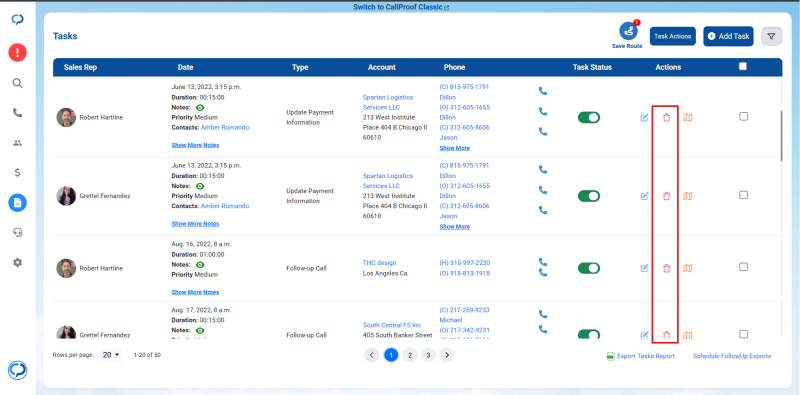
Task: Expand Show More phones in Robert Hartline's June task
Action: click(x=455, y=148)
